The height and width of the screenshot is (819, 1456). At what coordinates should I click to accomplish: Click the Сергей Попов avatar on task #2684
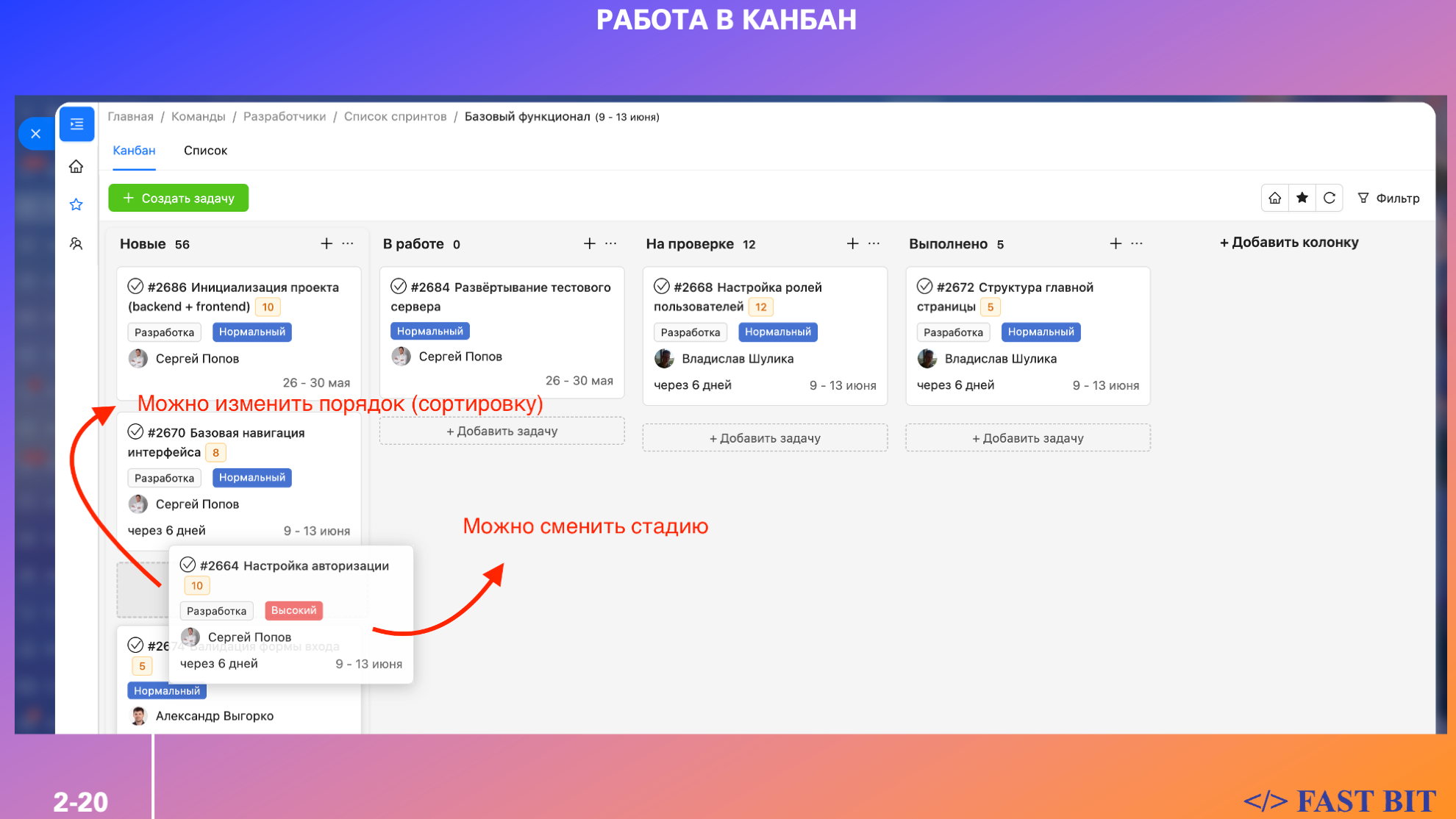pyautogui.click(x=402, y=357)
